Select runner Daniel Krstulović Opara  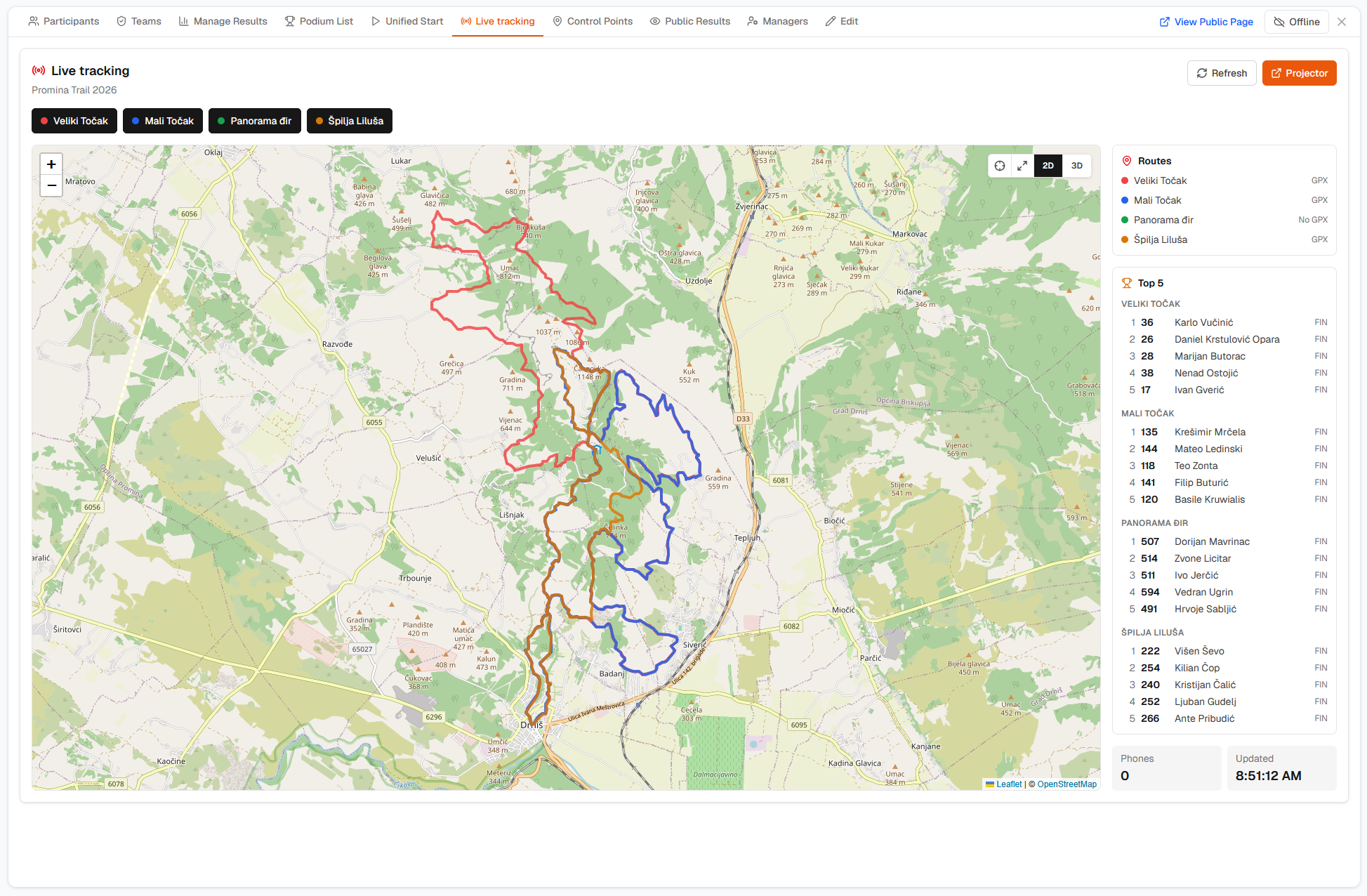tap(1224, 339)
